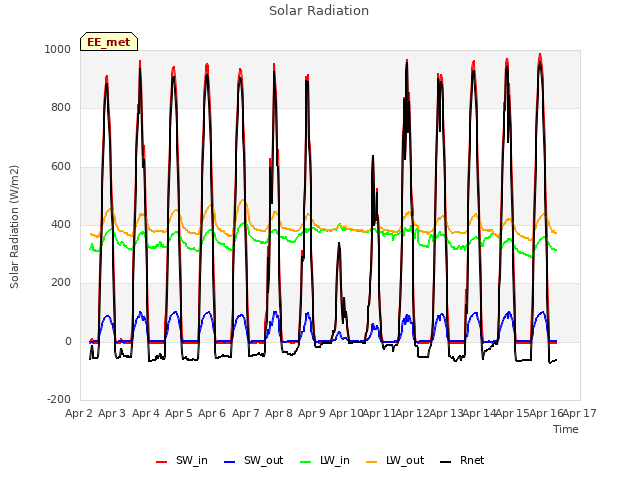Viewport: 640px width, 480px height.
Task: Click the blue SW_out legend swatch
Action: 230,462
